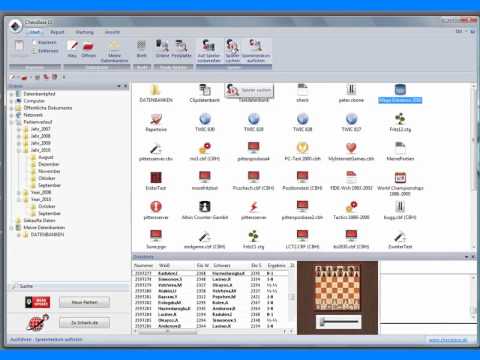Click the Brett chessboard ribbon icon
This screenshot has height=360, width=480.
coord(142,48)
